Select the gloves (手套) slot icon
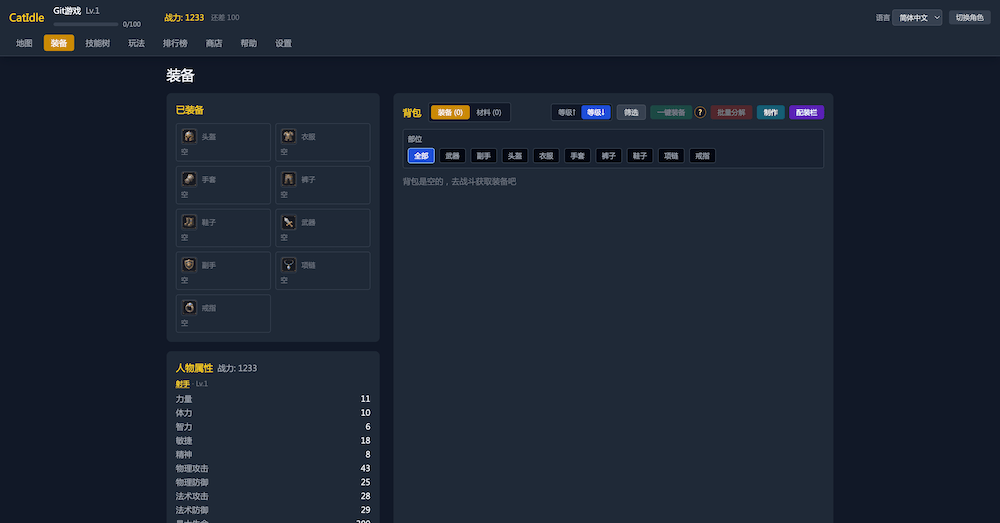The width and height of the screenshot is (1000, 523). point(189,179)
